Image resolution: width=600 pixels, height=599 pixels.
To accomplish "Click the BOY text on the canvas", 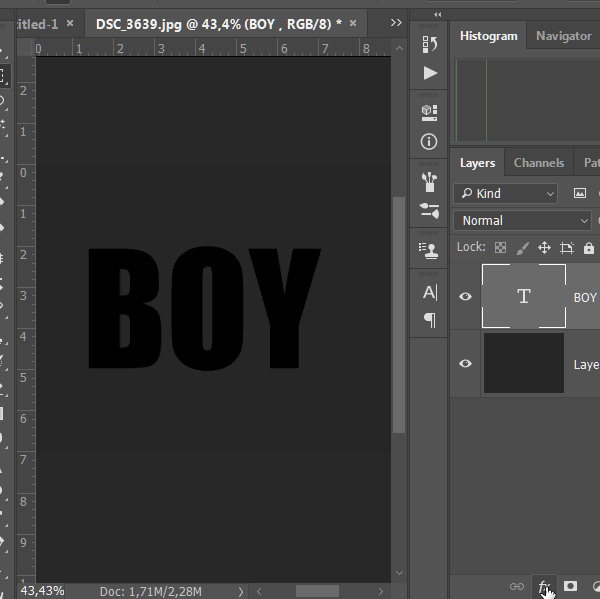I will pos(205,308).
